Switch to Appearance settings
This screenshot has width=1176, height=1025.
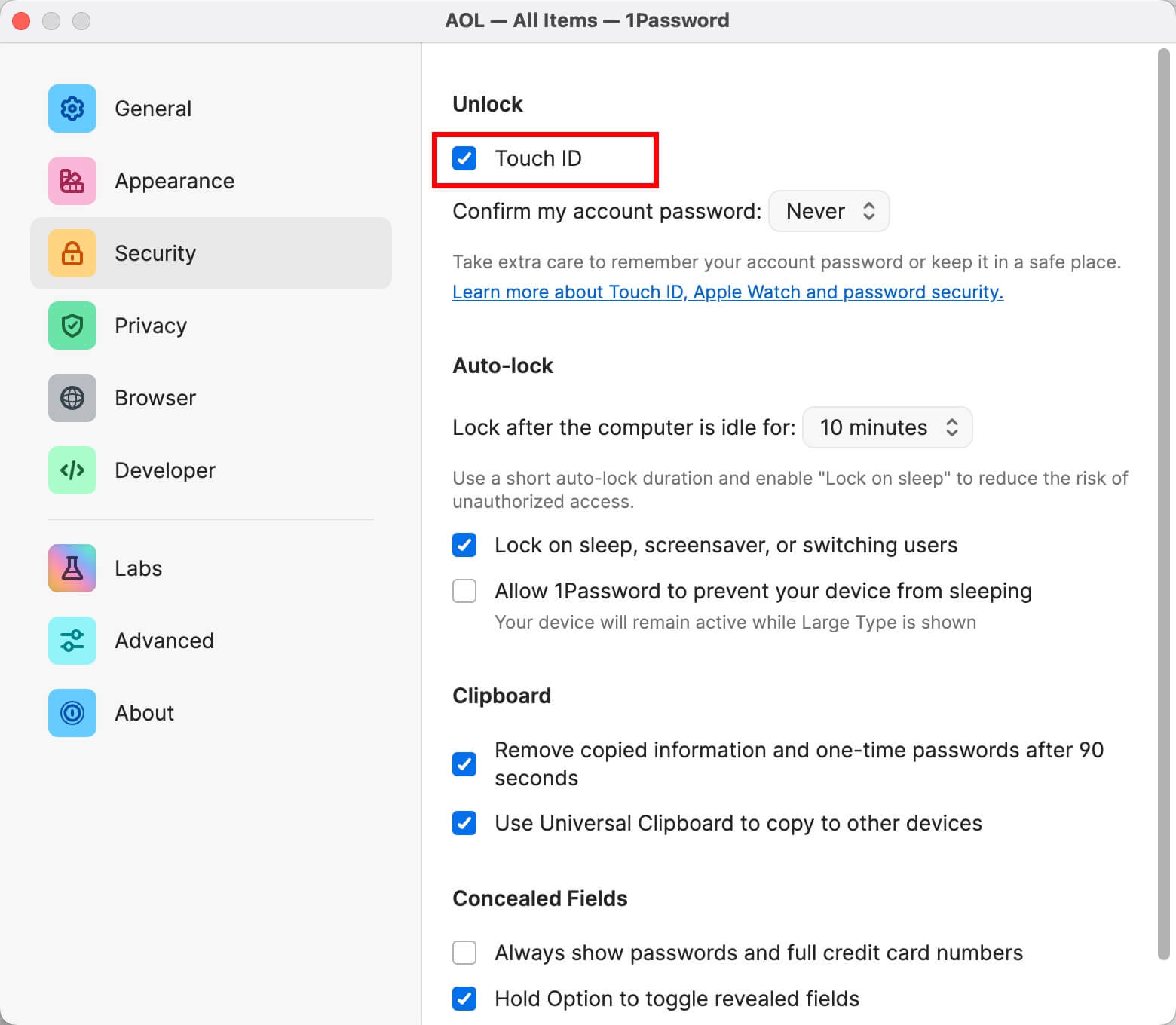pyautogui.click(x=211, y=181)
